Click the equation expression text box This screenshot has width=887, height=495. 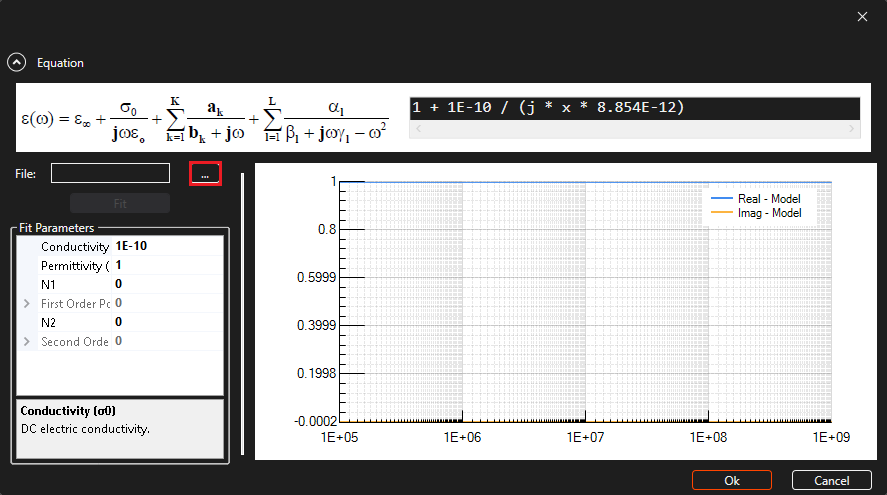(x=635, y=107)
